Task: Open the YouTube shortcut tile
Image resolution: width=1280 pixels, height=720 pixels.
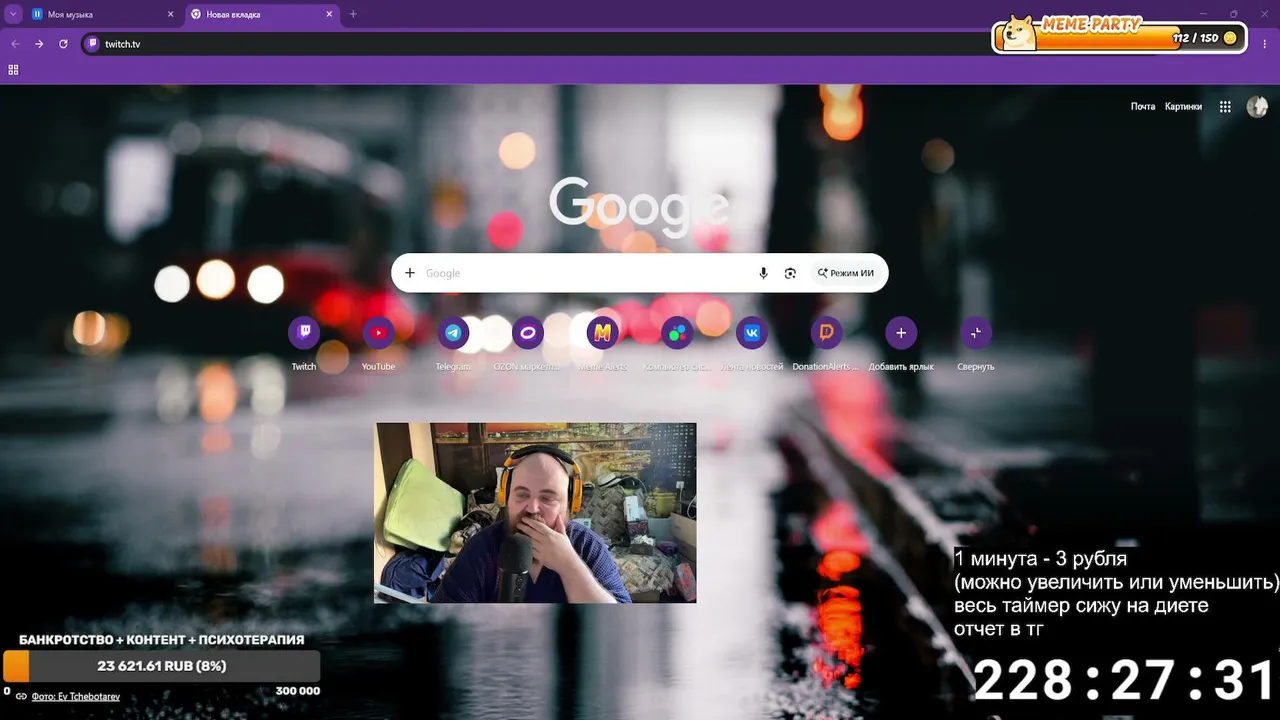Action: [x=378, y=333]
